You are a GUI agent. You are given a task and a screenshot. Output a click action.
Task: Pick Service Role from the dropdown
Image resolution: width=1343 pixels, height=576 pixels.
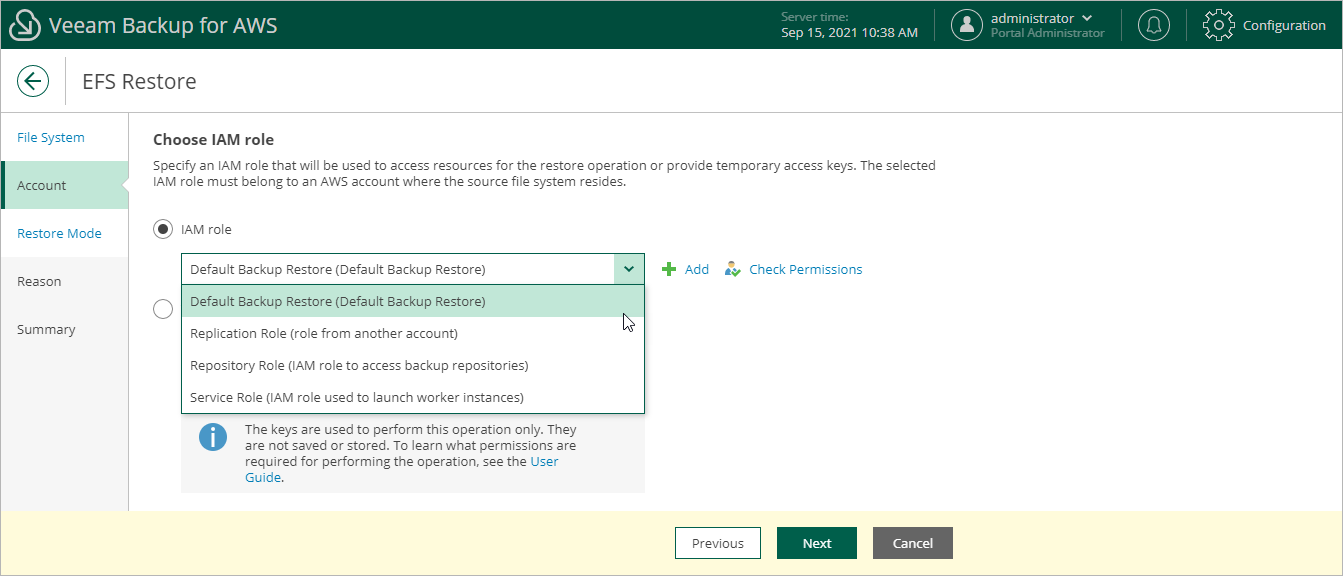tap(357, 397)
